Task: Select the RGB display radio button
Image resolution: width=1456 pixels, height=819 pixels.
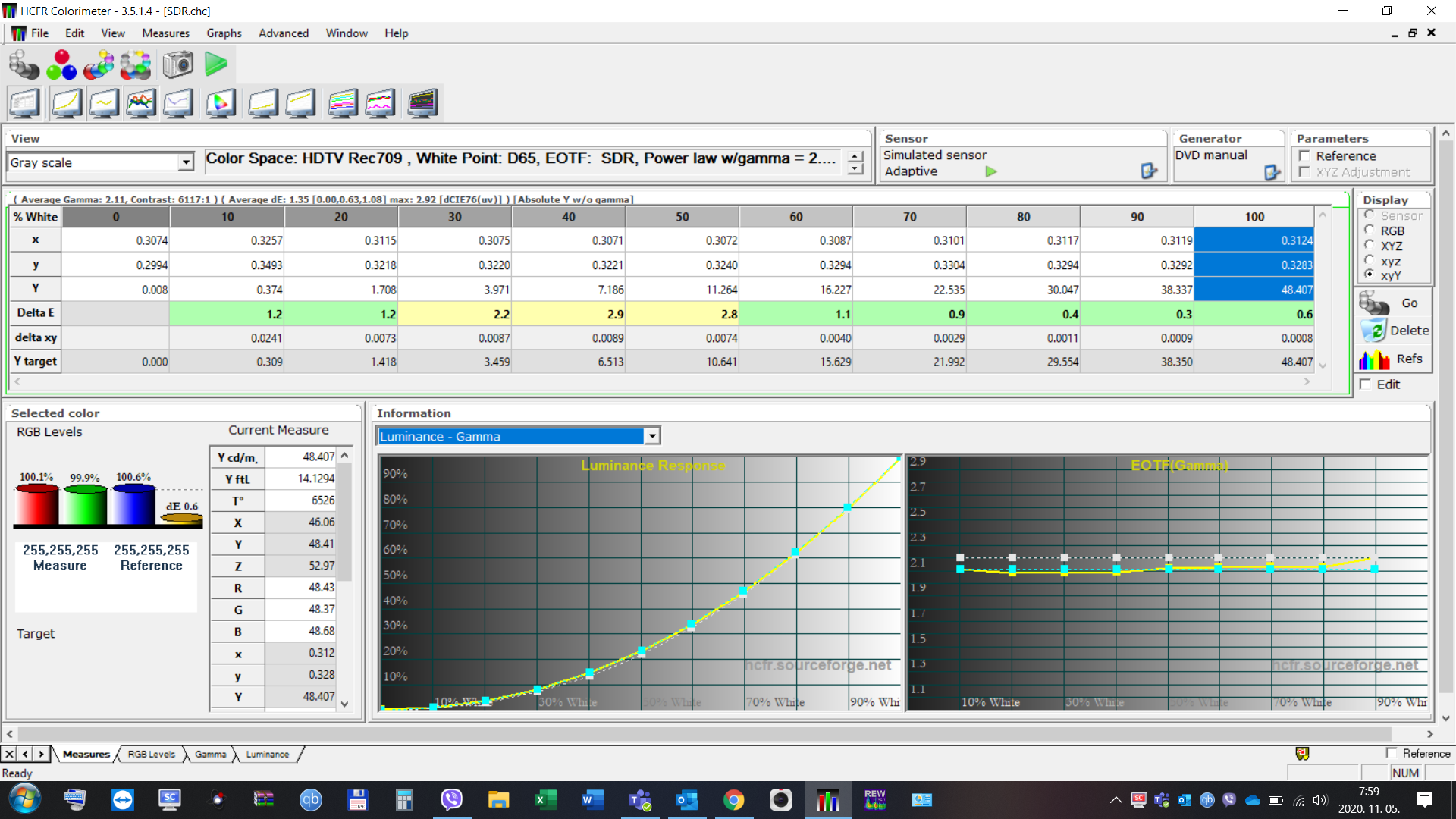Action: point(1370,231)
